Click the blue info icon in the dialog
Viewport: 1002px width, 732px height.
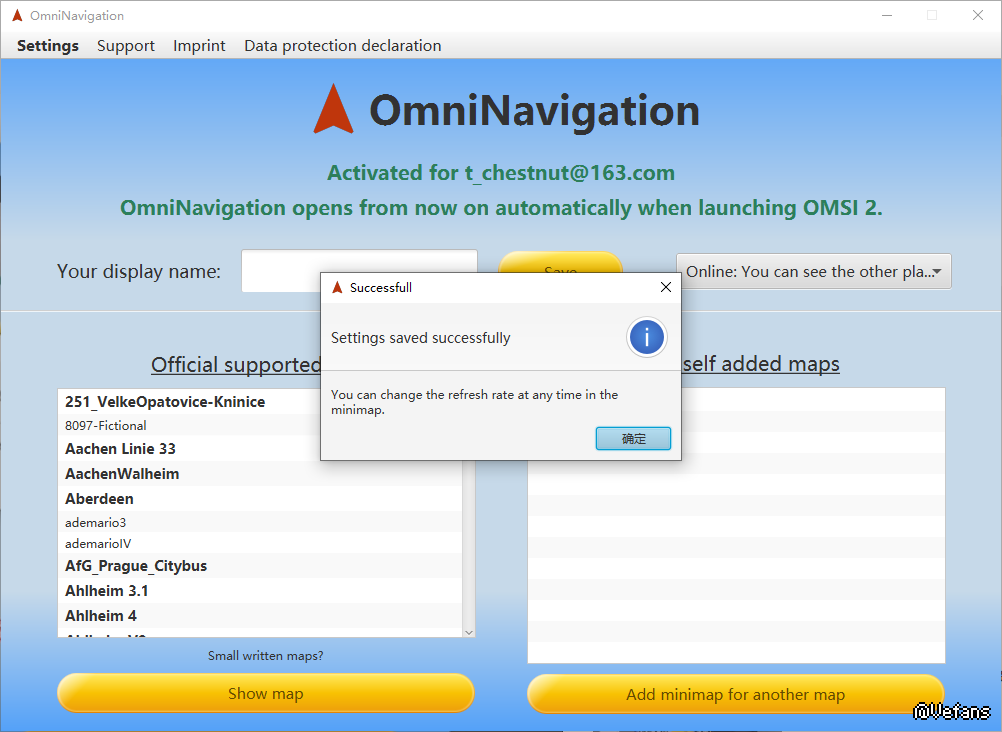click(x=647, y=337)
